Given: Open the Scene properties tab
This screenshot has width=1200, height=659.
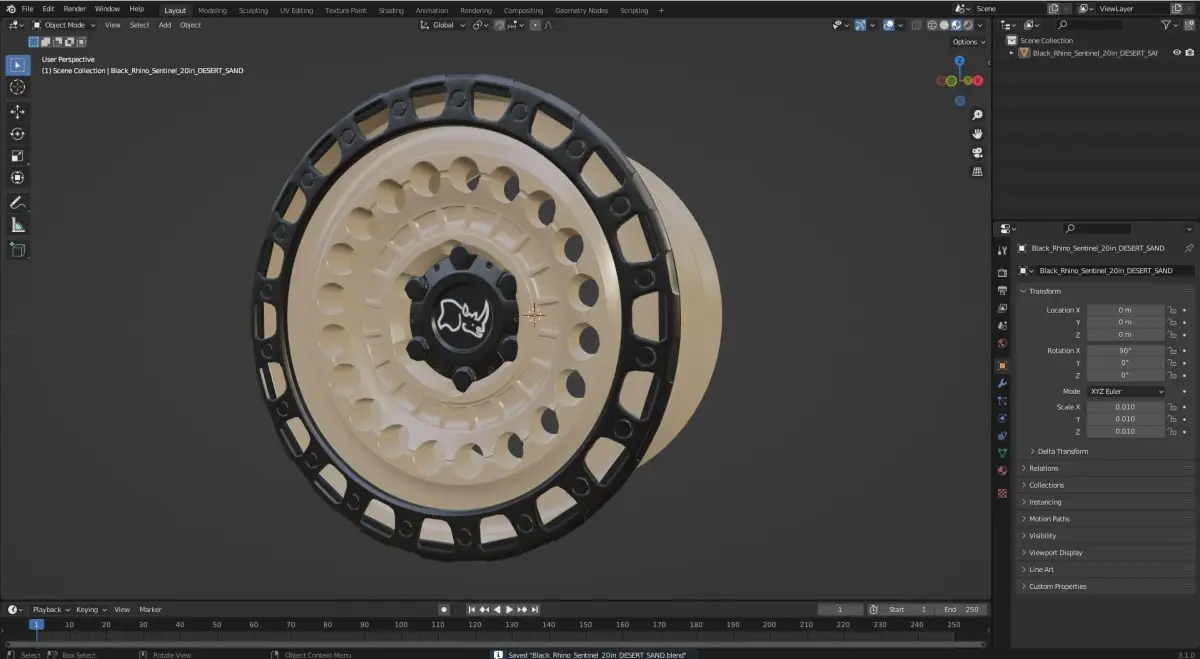Looking at the screenshot, I should coord(1002,326).
